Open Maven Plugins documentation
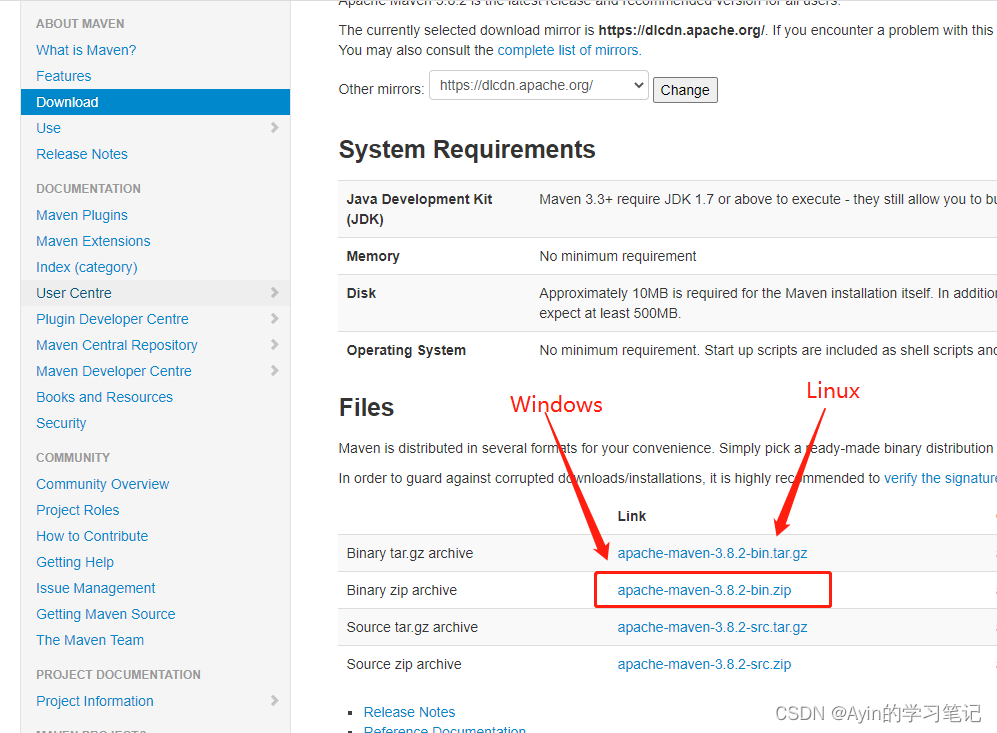The image size is (997, 733). (x=81, y=216)
